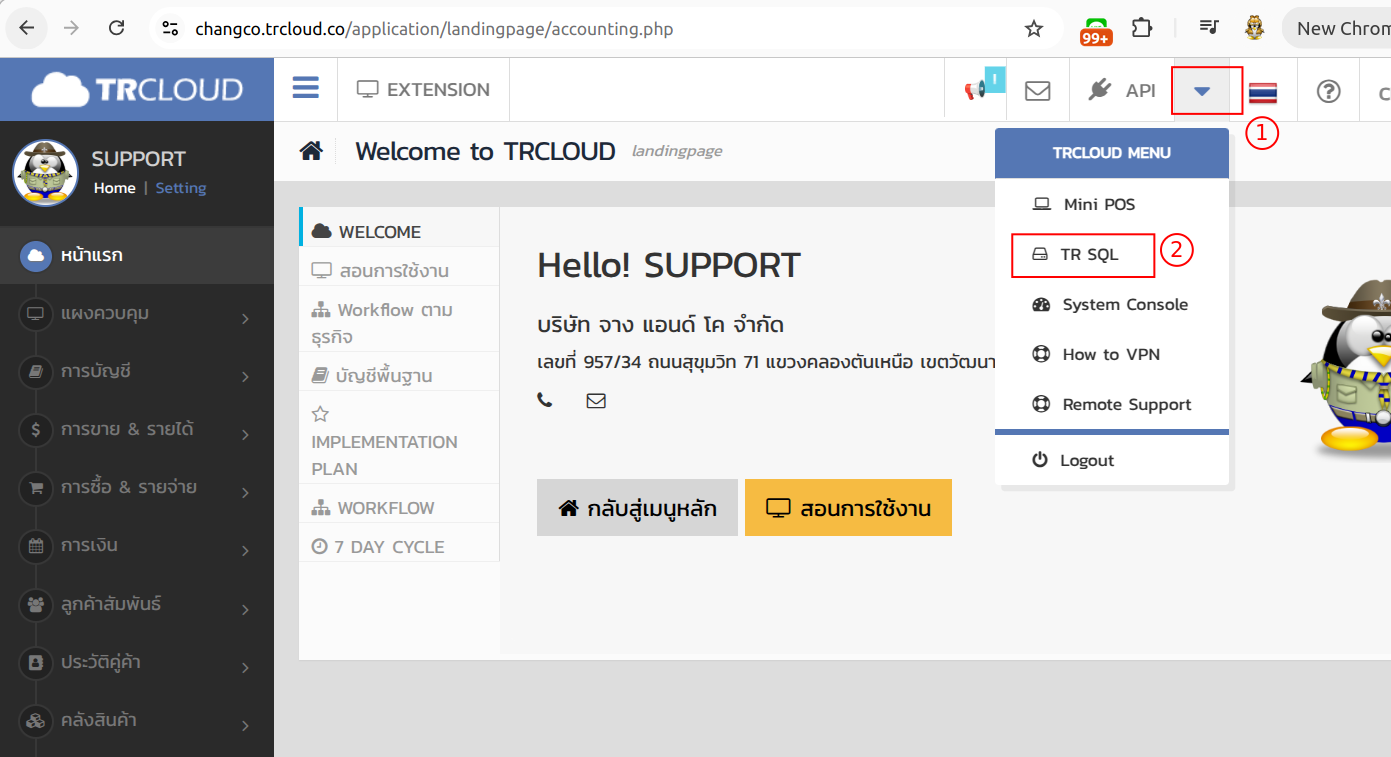The width and height of the screenshot is (1391, 757).
Task: Expand แผงควบคุม sidebar chevron
Action: 245,319
